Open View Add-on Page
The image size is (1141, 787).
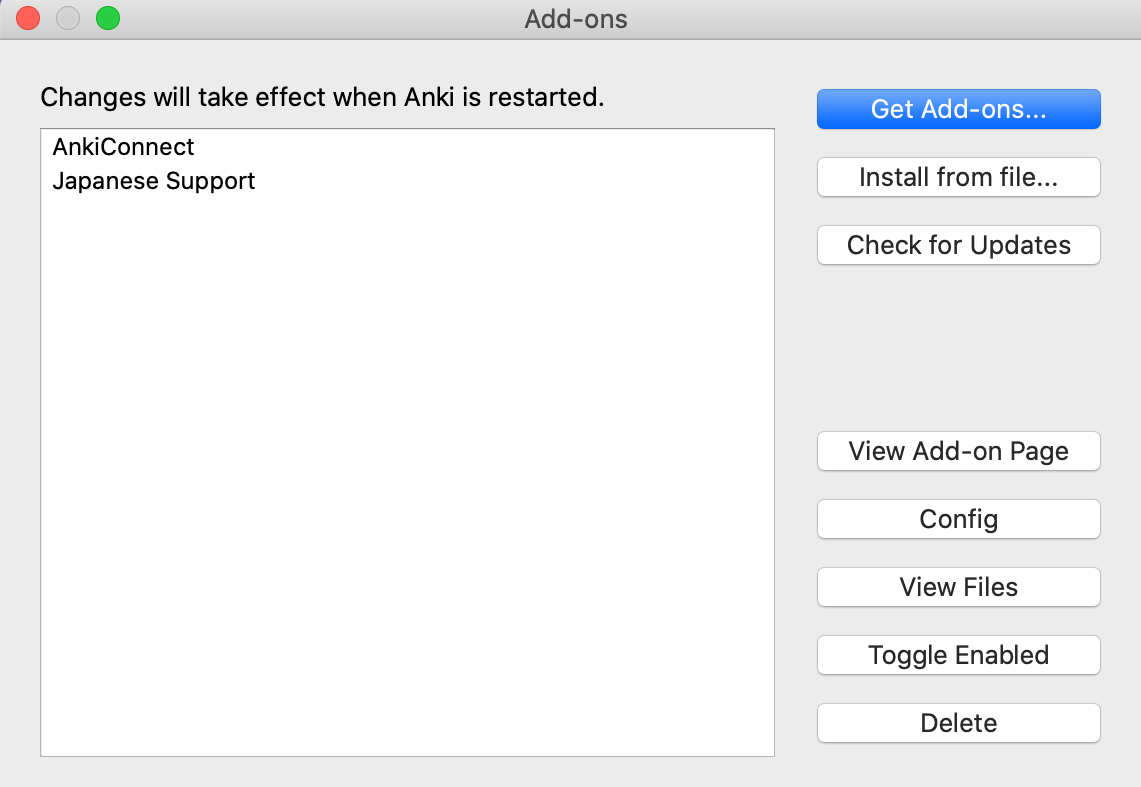pyautogui.click(x=958, y=451)
